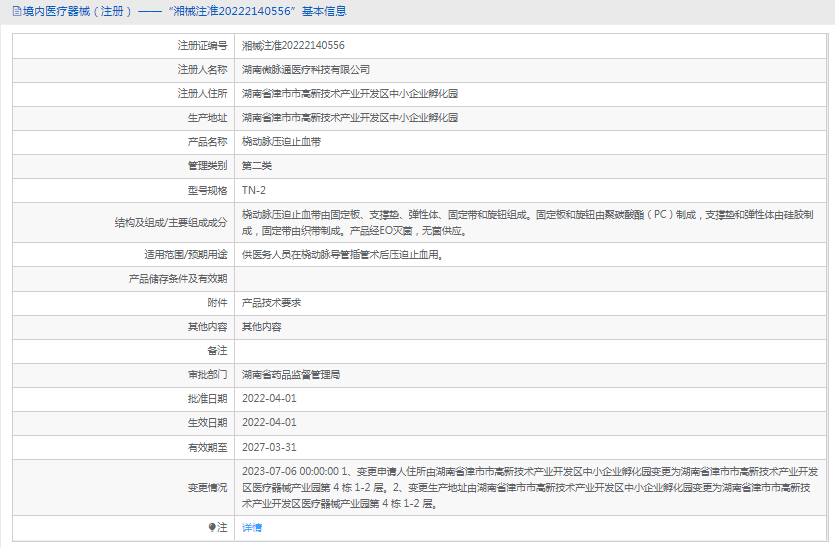Screen dimensions: 835x548
Task: Click the 有效期至 label cell
Action: (x=124, y=447)
